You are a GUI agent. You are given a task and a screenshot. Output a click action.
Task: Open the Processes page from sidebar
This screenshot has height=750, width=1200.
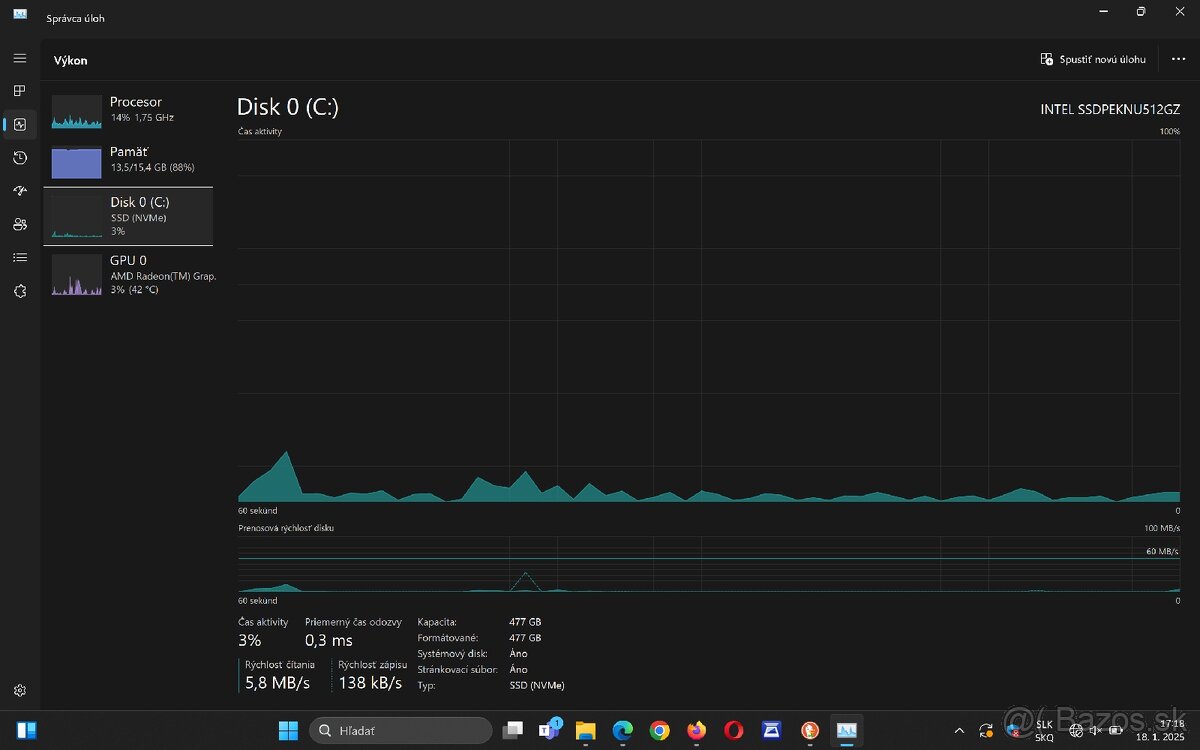19,91
